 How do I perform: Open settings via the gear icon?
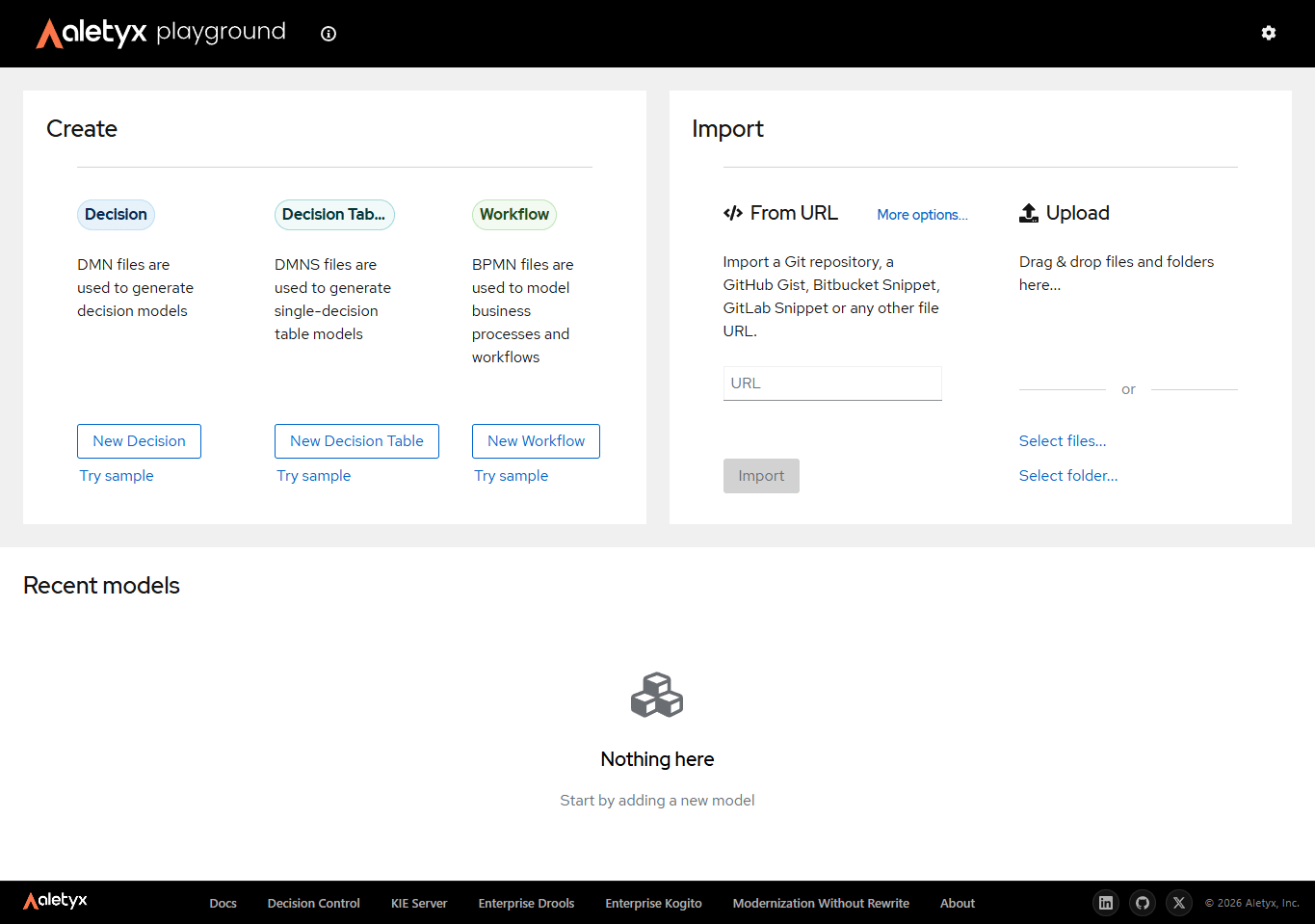[1269, 33]
